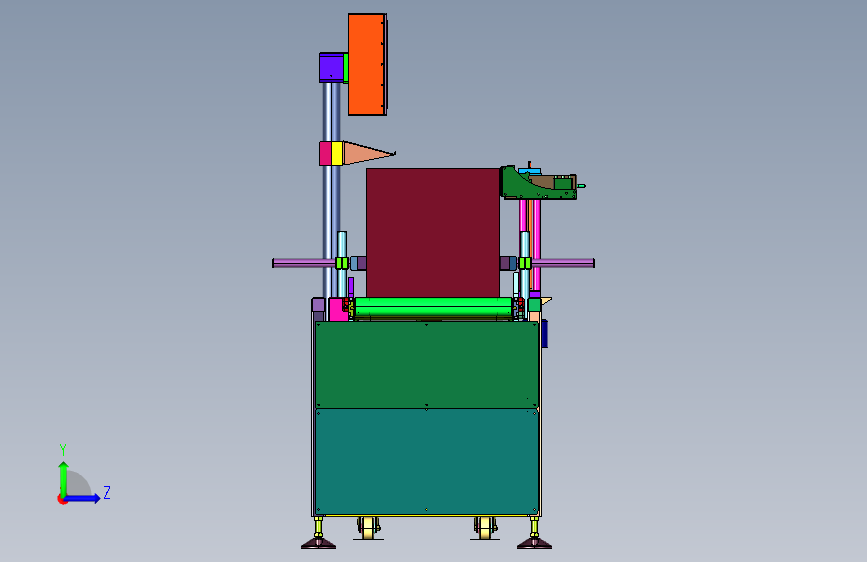Pick the right caster wheel
The image size is (867, 562).
485,528
